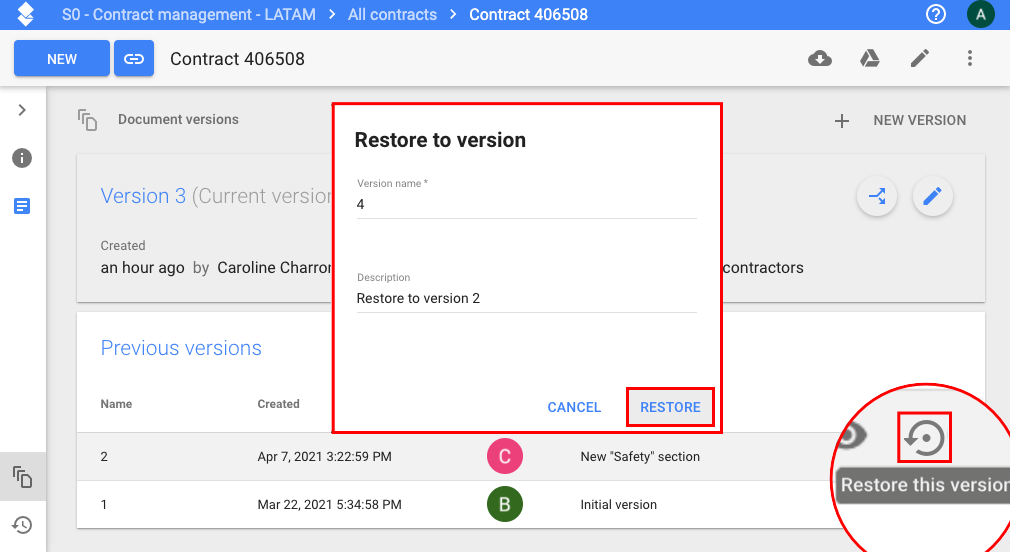1010x552 pixels.
Task: Click the Initial version description
Action: [618, 504]
